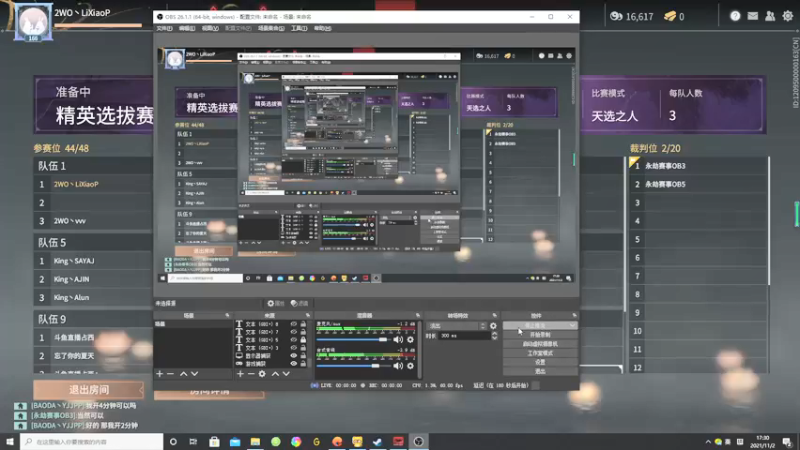Add a new source with the plus icon
The width and height of the screenshot is (800, 450).
pyautogui.click(x=240, y=374)
